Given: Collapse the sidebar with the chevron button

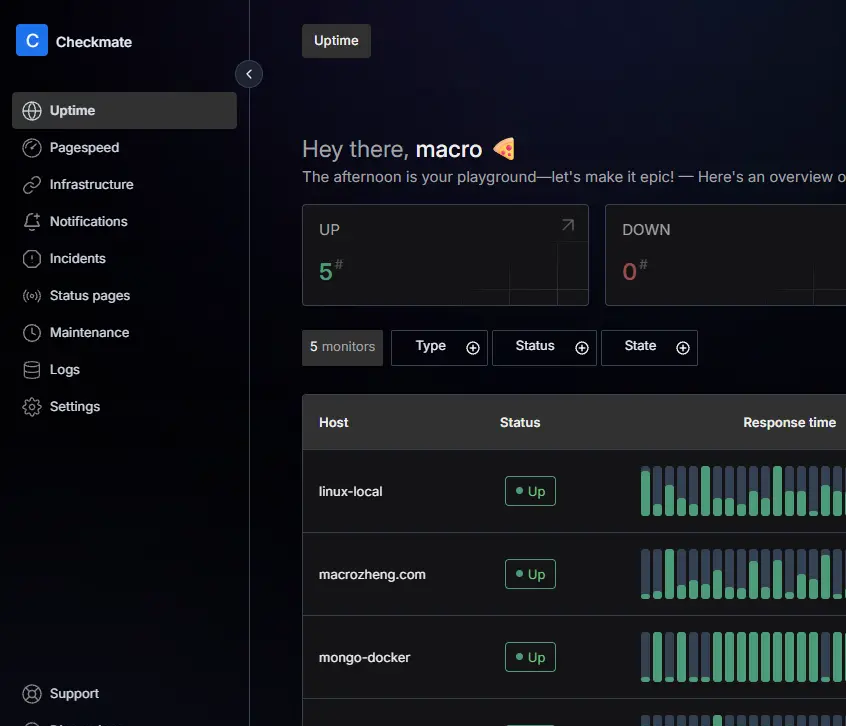Looking at the screenshot, I should click(x=249, y=74).
